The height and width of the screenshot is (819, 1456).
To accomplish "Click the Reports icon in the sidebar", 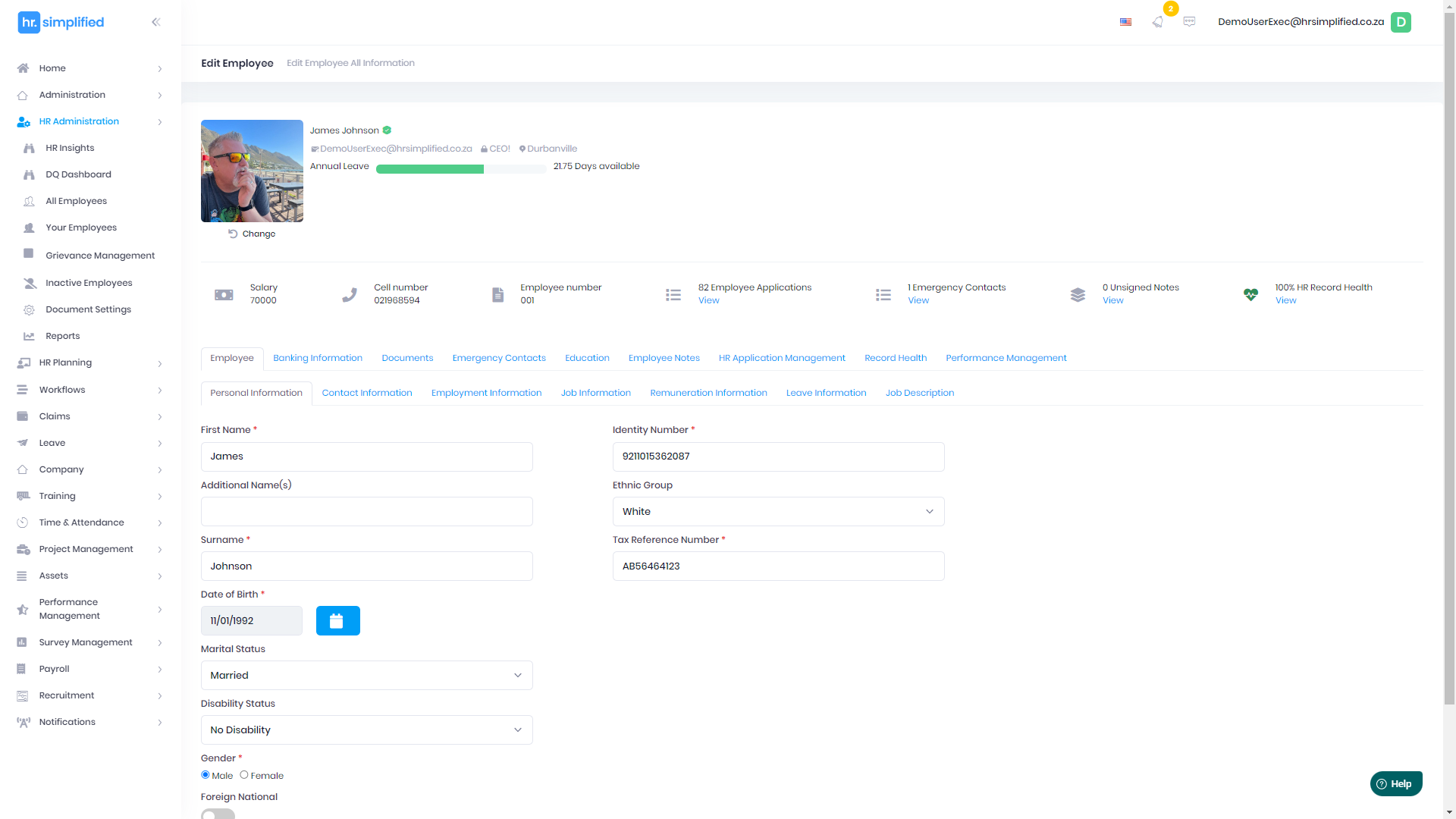I will pos(29,336).
